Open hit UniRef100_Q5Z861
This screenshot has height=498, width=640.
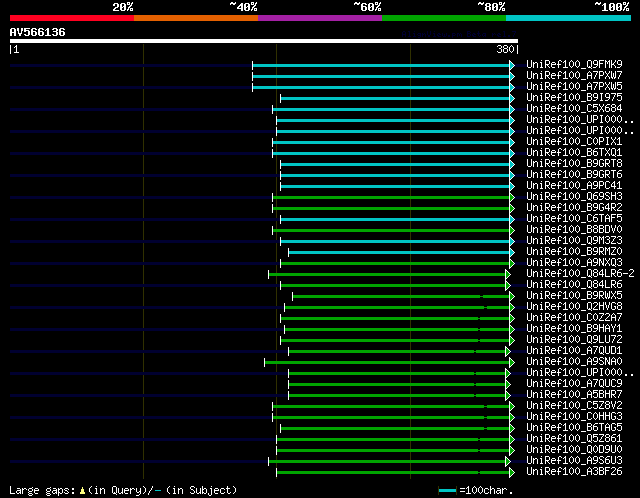(574, 439)
